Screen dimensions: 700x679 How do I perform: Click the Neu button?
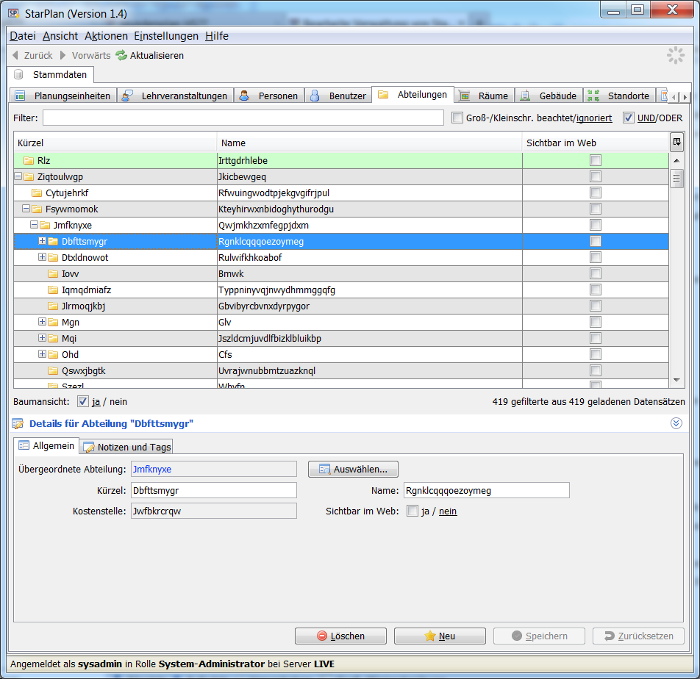point(440,636)
